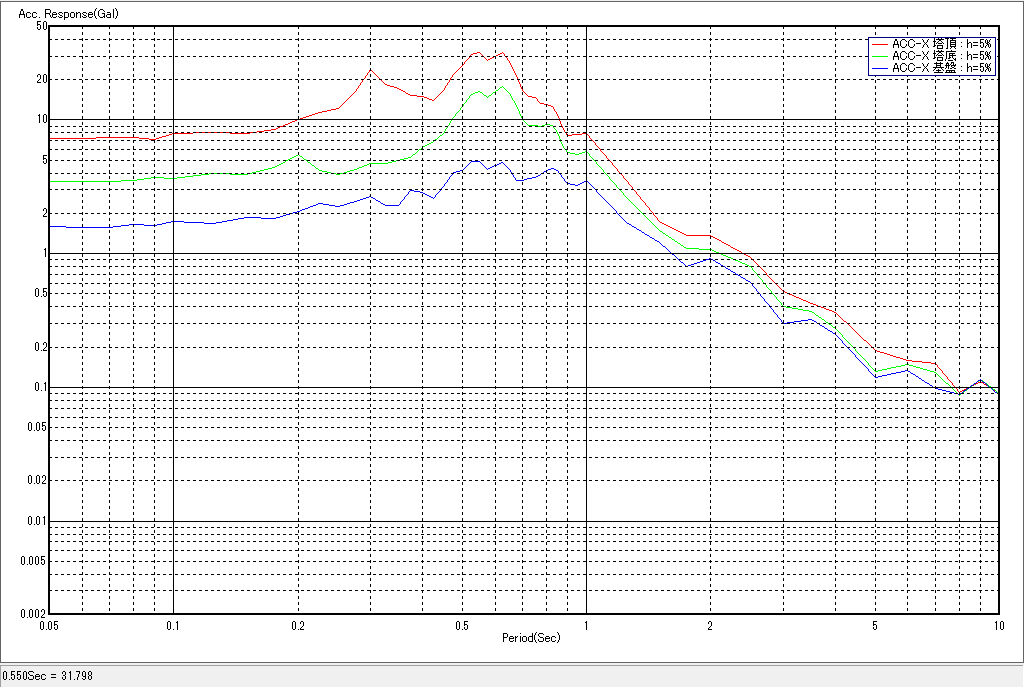The image size is (1024, 688).
Task: Click the x-axis tick label 0.2
Action: [x=297, y=625]
